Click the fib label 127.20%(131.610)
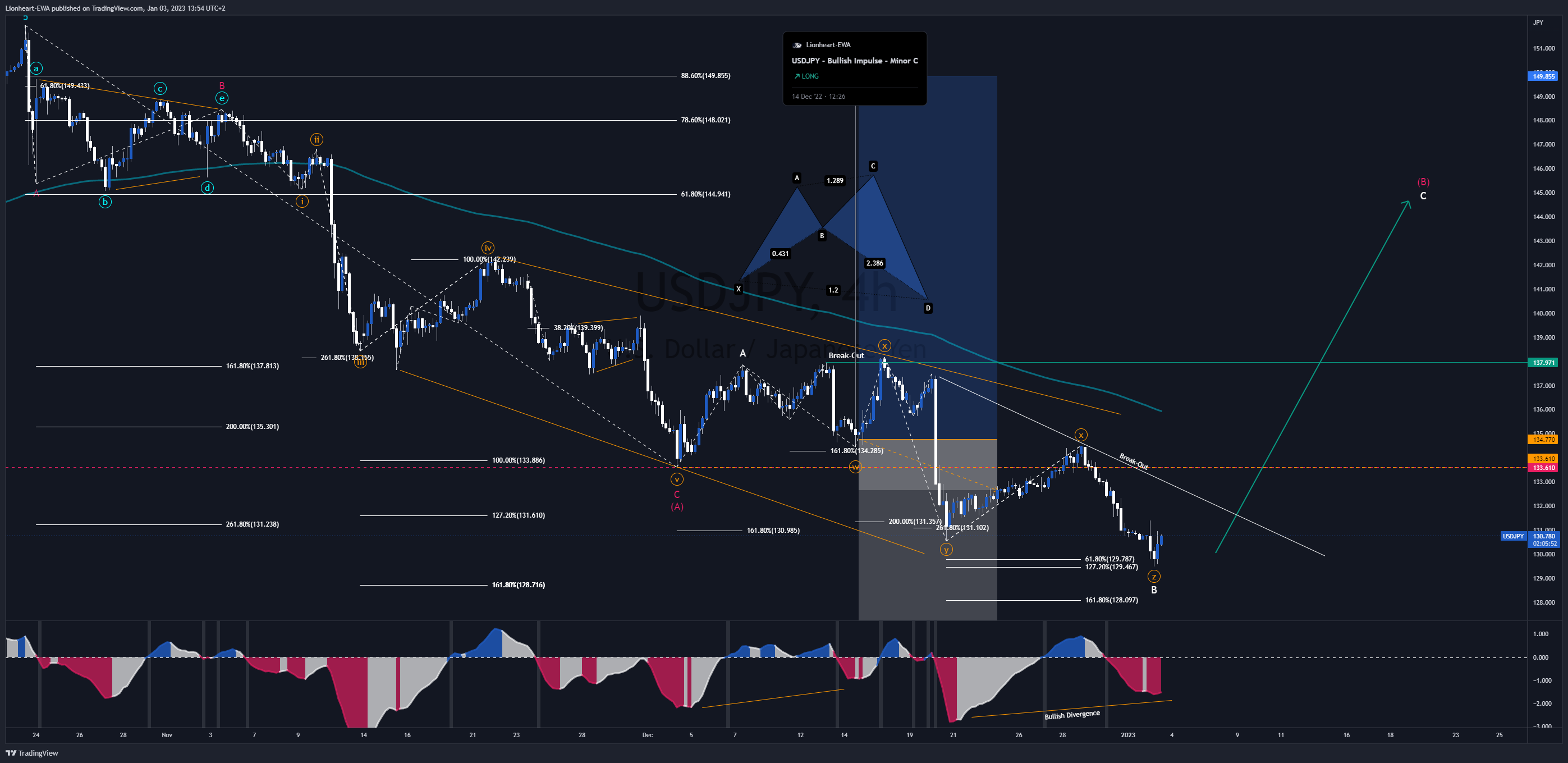This screenshot has height=763, width=1568. point(518,515)
